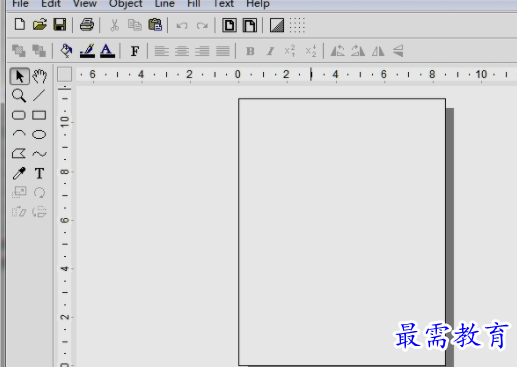517x367 pixels.
Task: Choose text color with the underlined A icon
Action: [x=107, y=51]
